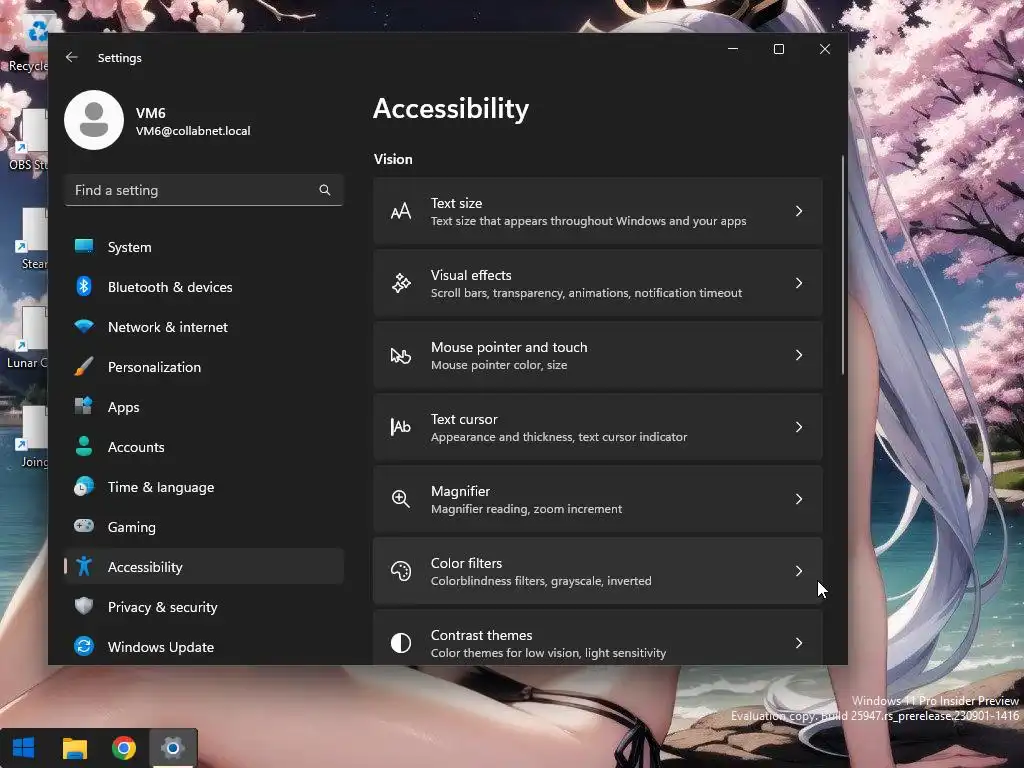The image size is (1024, 768).
Task: Click the VM6 user profile avatar
Action: pos(94,120)
